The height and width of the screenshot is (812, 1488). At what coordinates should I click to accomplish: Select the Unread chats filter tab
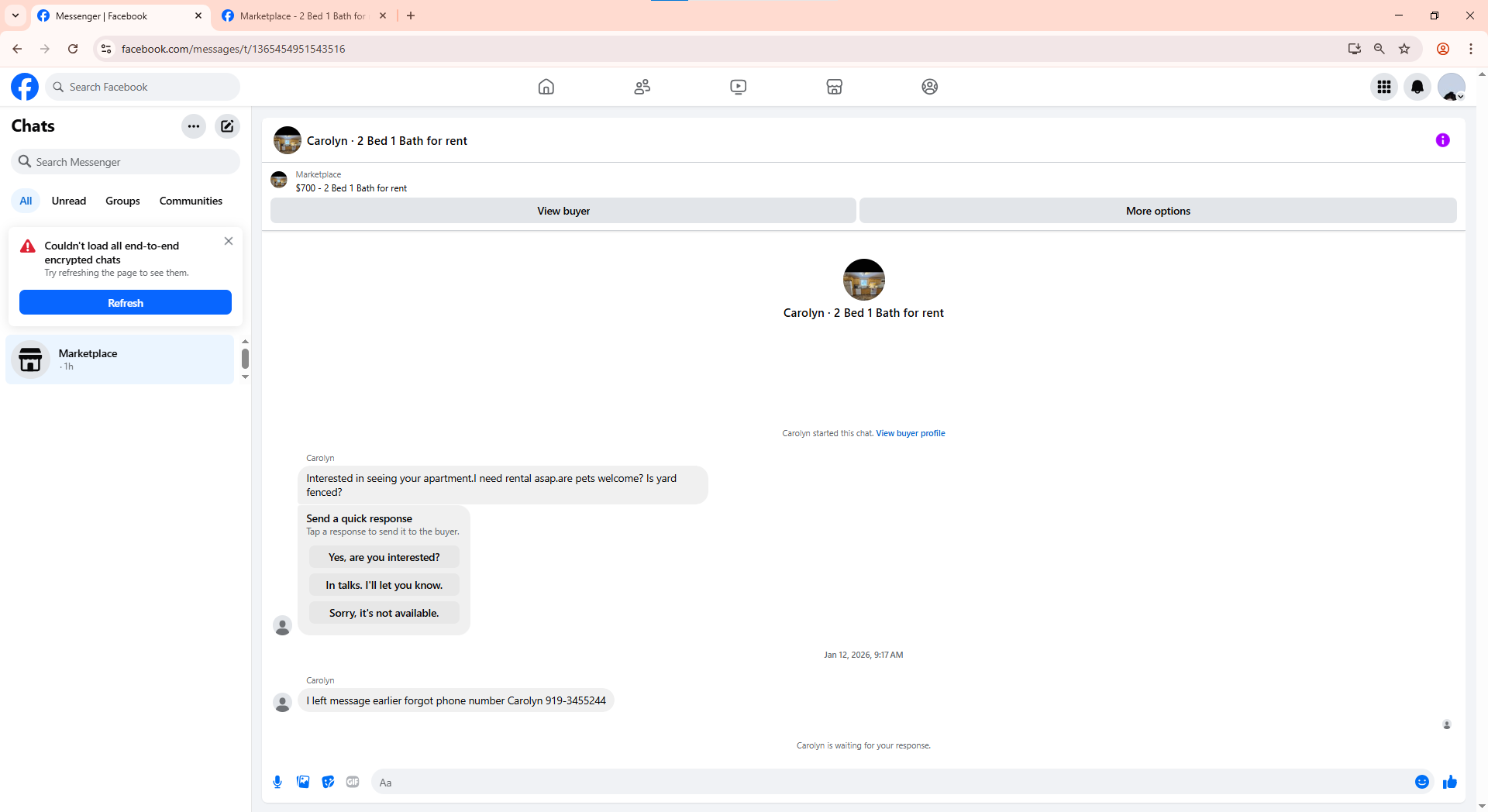coord(69,201)
